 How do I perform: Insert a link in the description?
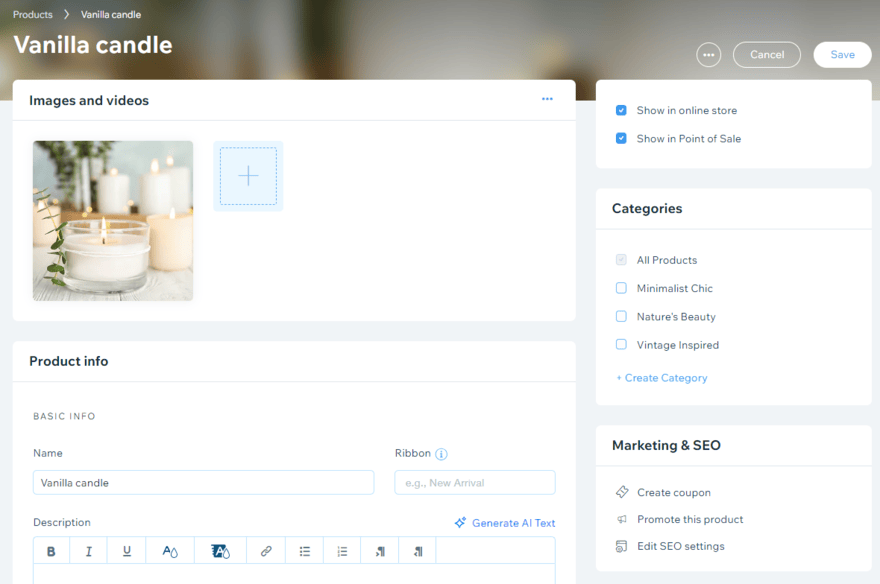pos(265,550)
